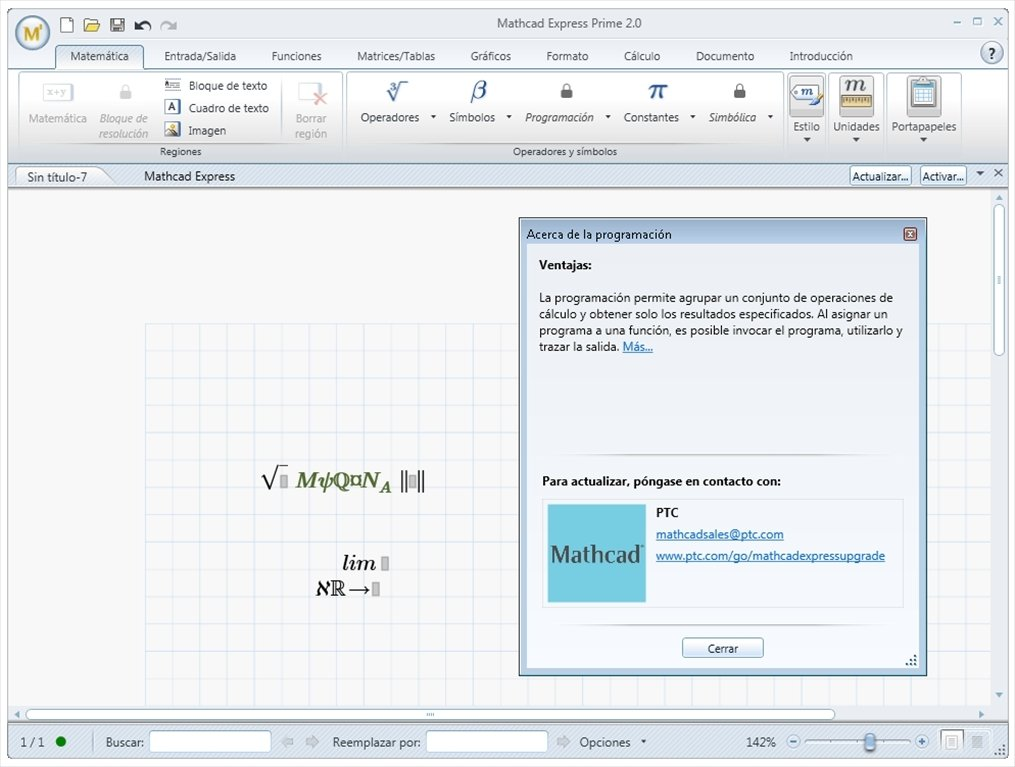Create a new worksheet with the blank page icon
This screenshot has width=1015, height=767.
point(67,25)
